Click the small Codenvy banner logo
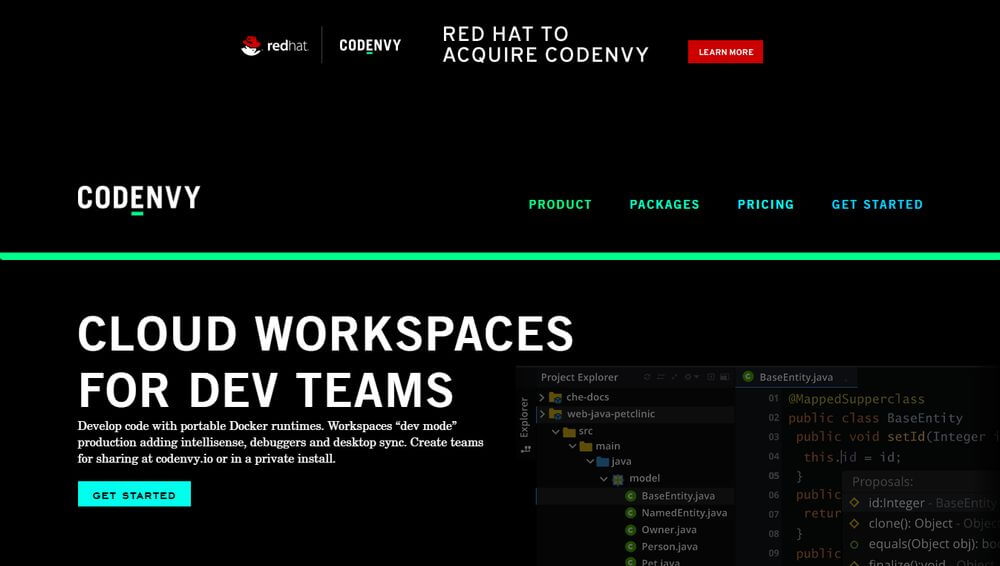This screenshot has height=566, width=1000. [370, 45]
